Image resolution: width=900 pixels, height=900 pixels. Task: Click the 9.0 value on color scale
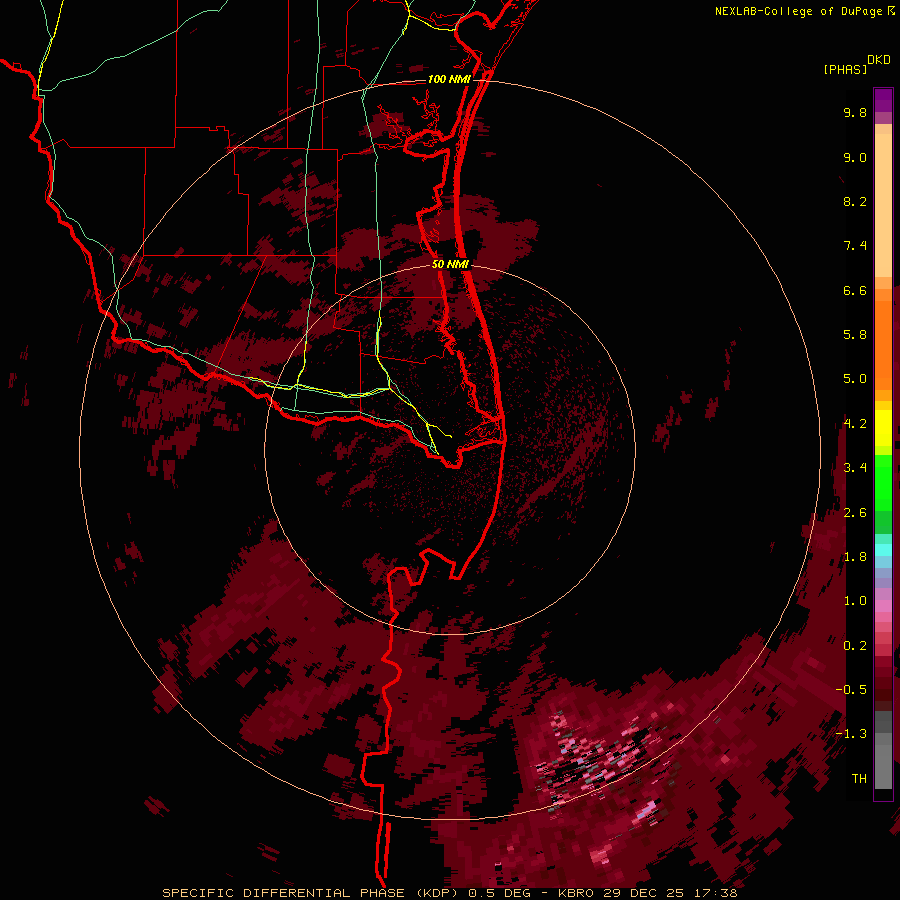coord(855,157)
